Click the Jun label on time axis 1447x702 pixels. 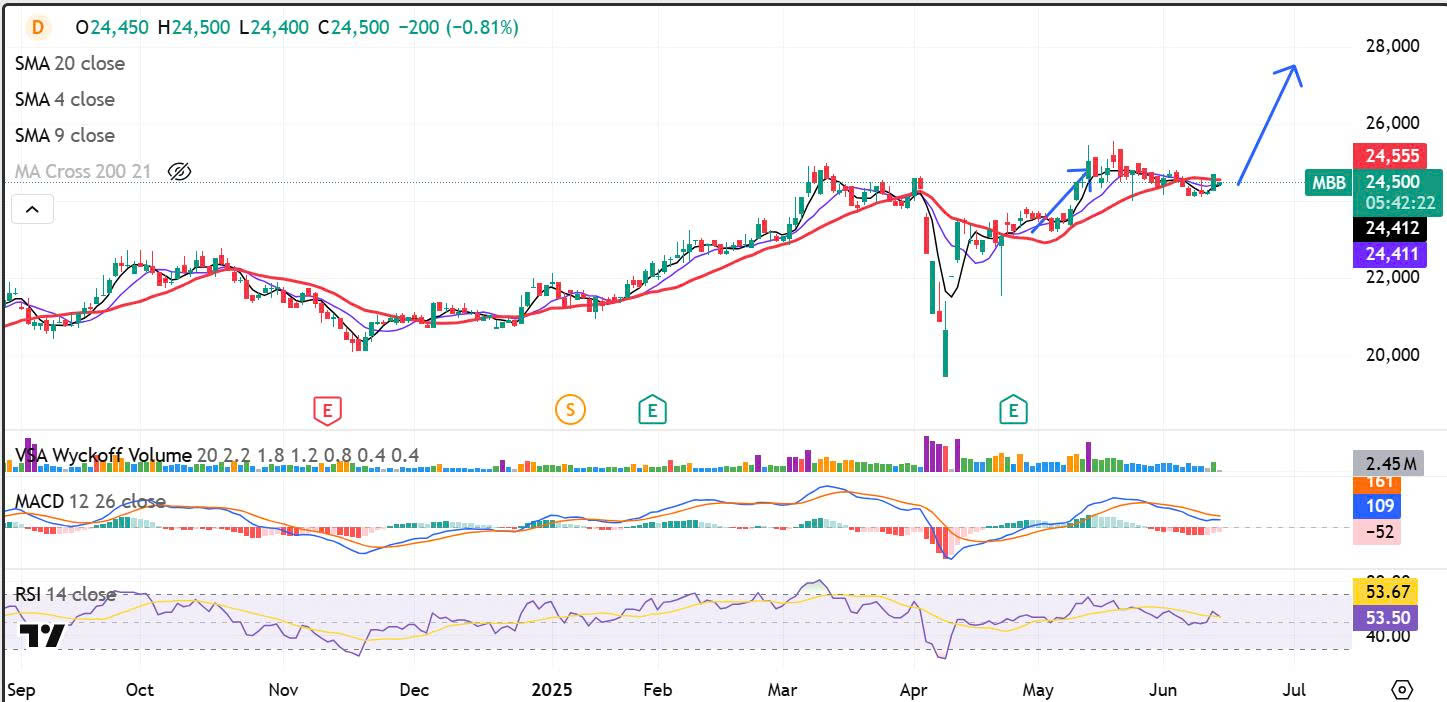pyautogui.click(x=1164, y=690)
